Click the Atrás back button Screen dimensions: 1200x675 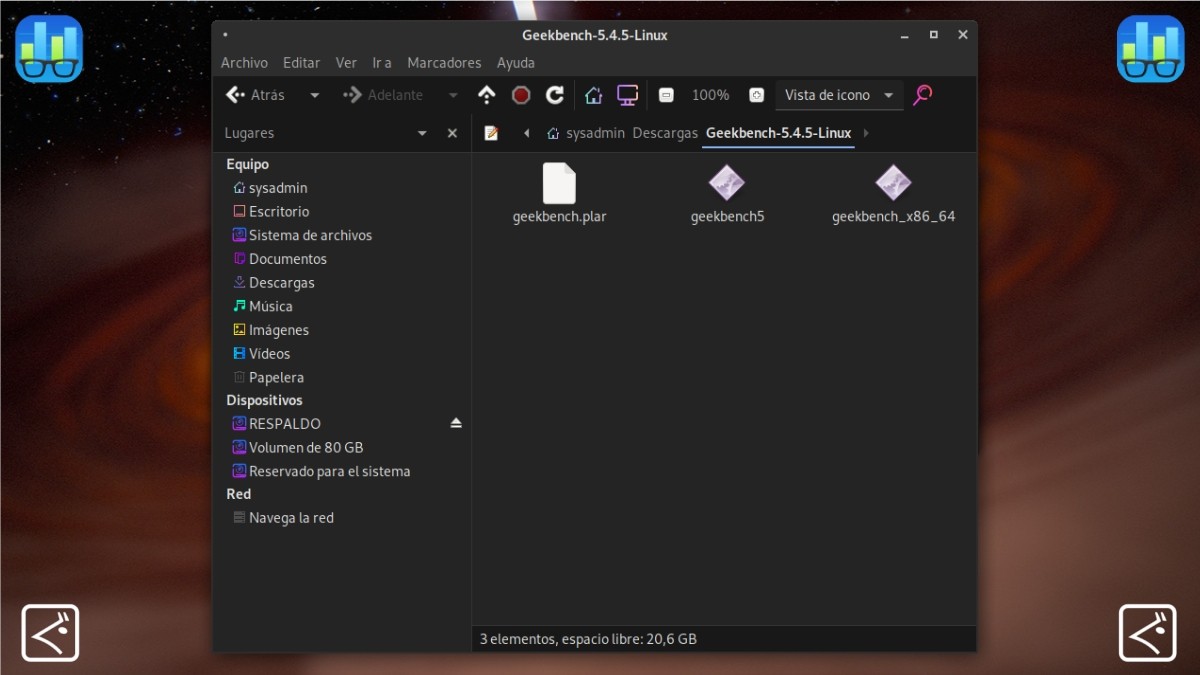256,95
